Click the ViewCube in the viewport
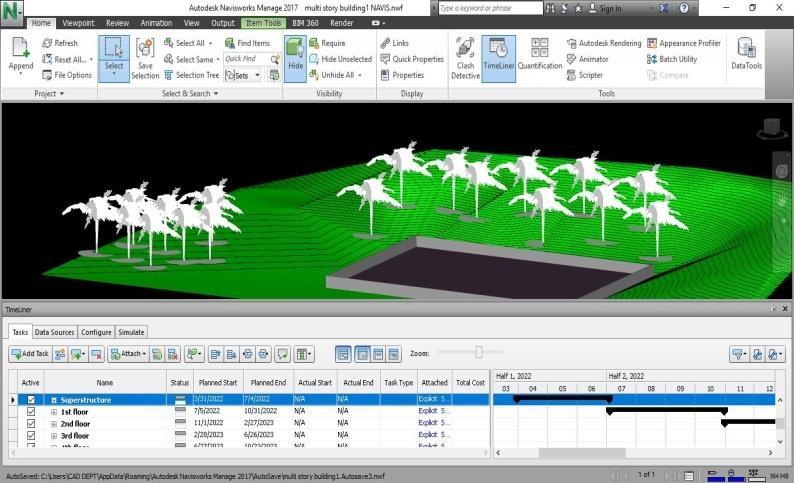The height and width of the screenshot is (483, 794). tap(771, 128)
